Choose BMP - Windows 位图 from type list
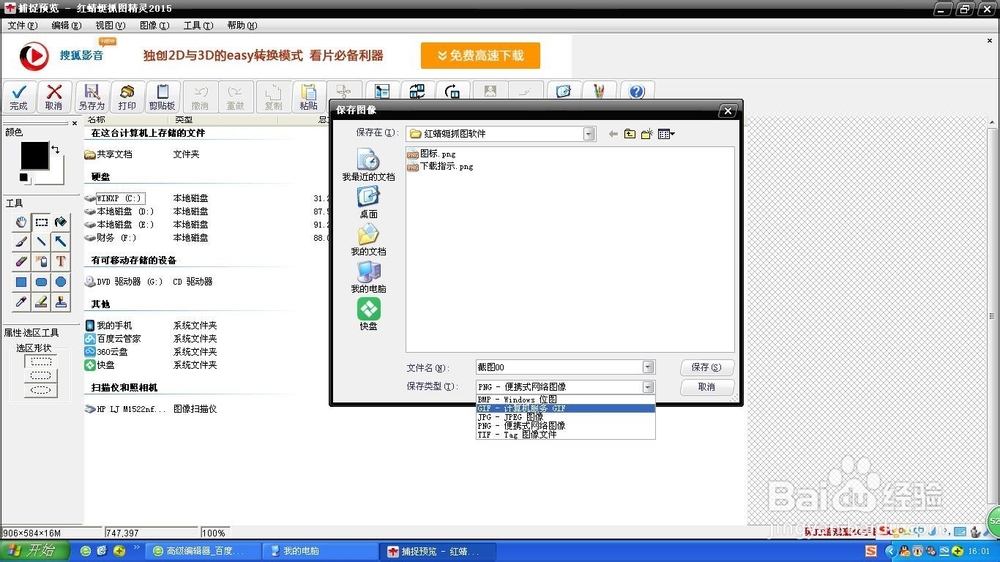 [x=565, y=399]
